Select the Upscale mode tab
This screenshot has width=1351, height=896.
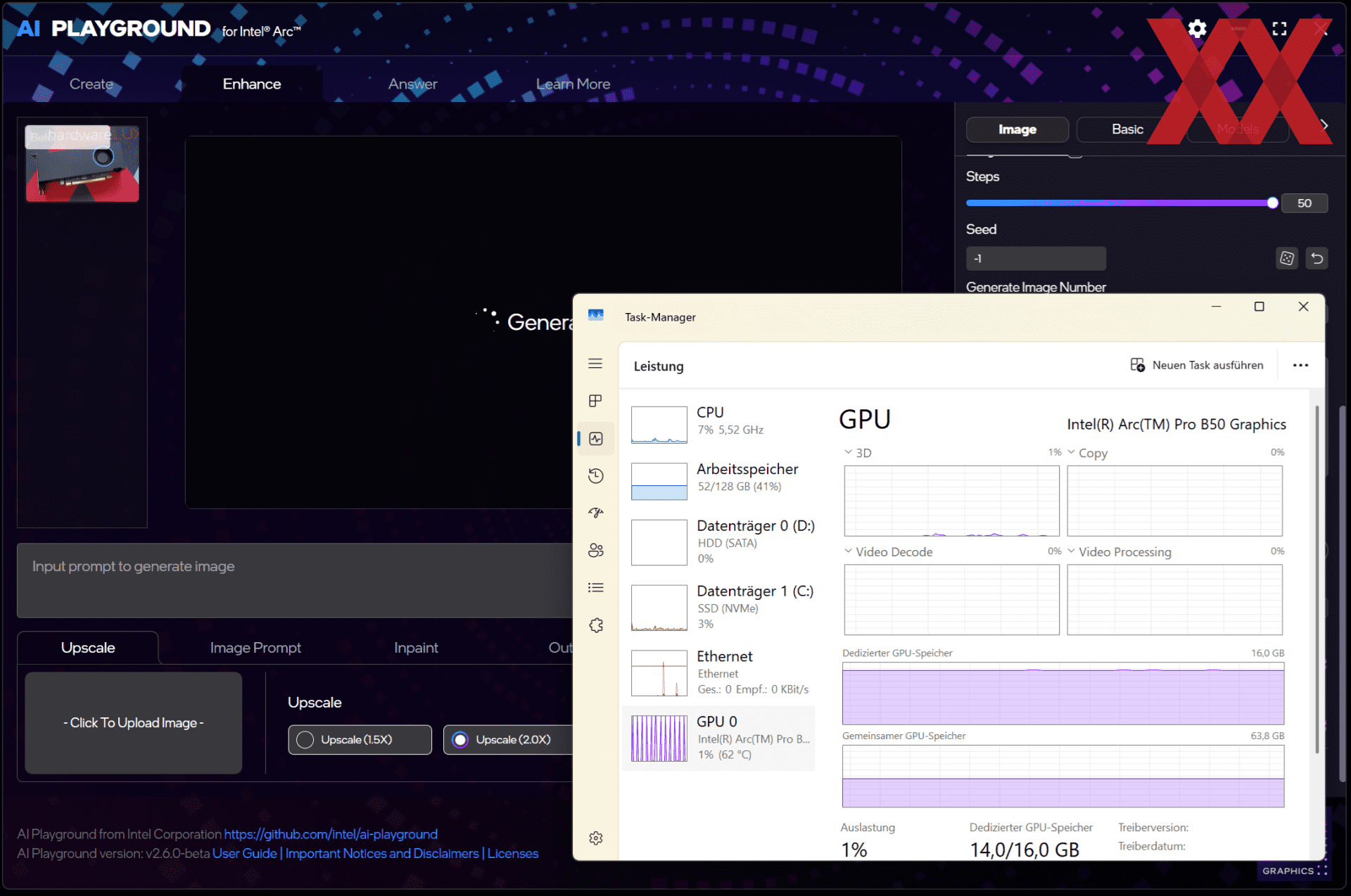click(88, 648)
